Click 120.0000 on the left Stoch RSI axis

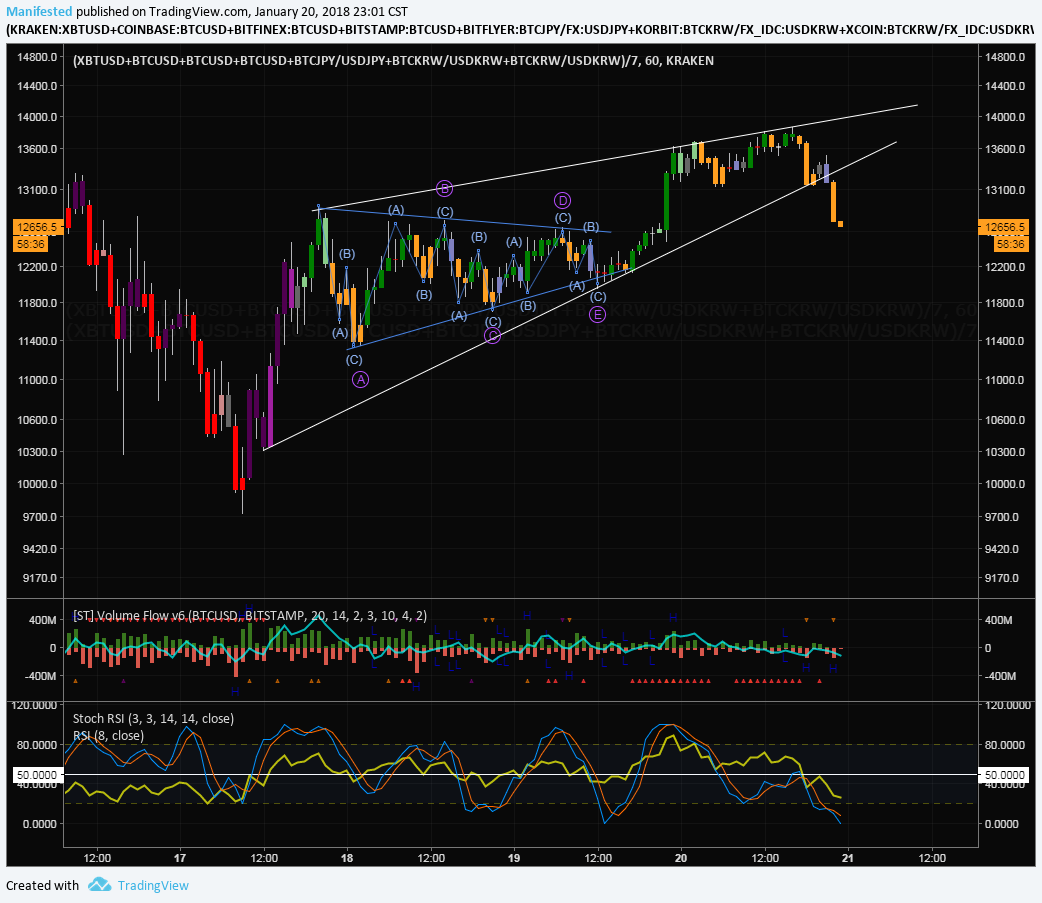pyautogui.click(x=36, y=705)
